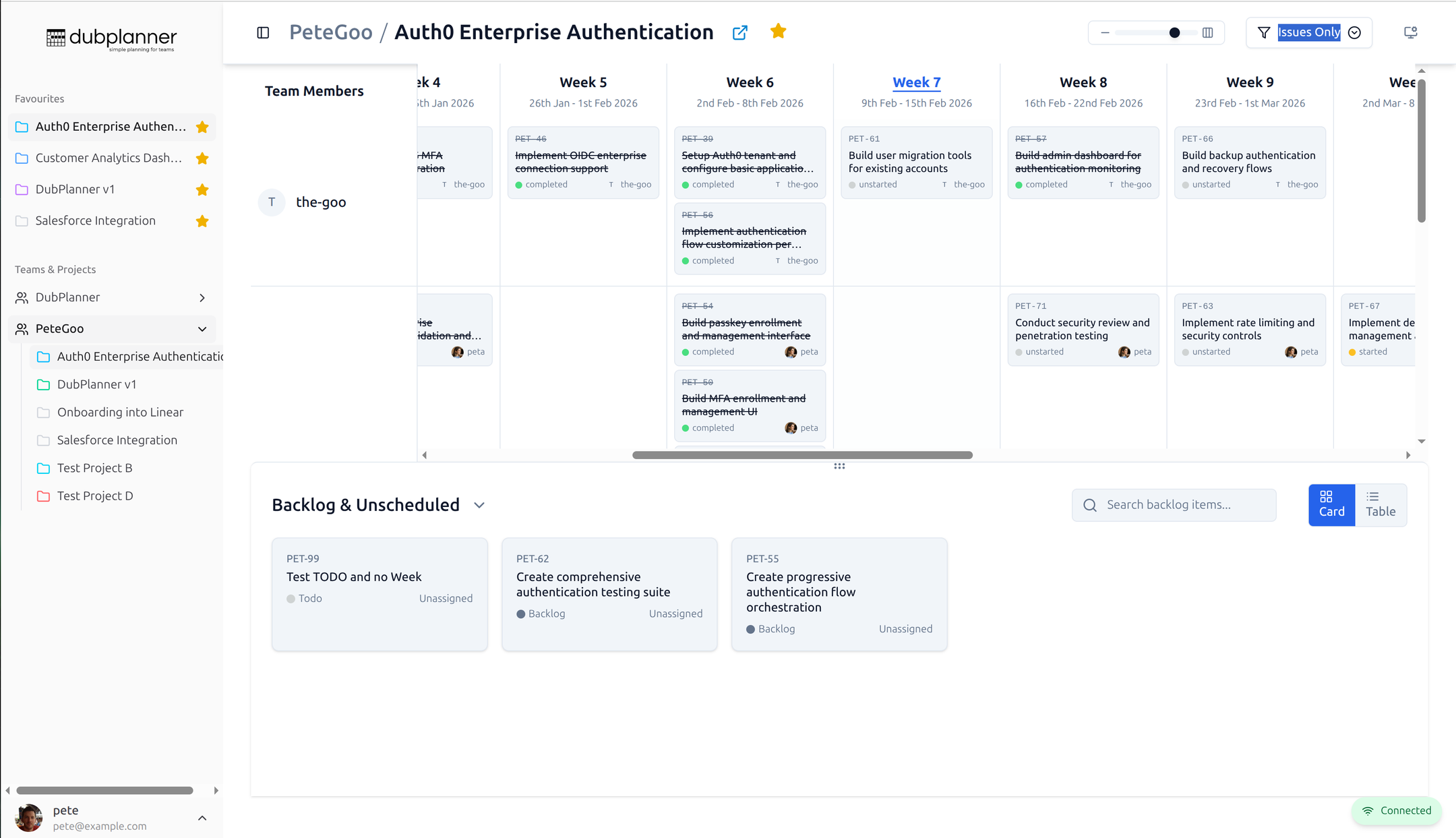The image size is (1456, 838).
Task: Open the project in external link
Action: pyautogui.click(x=739, y=32)
